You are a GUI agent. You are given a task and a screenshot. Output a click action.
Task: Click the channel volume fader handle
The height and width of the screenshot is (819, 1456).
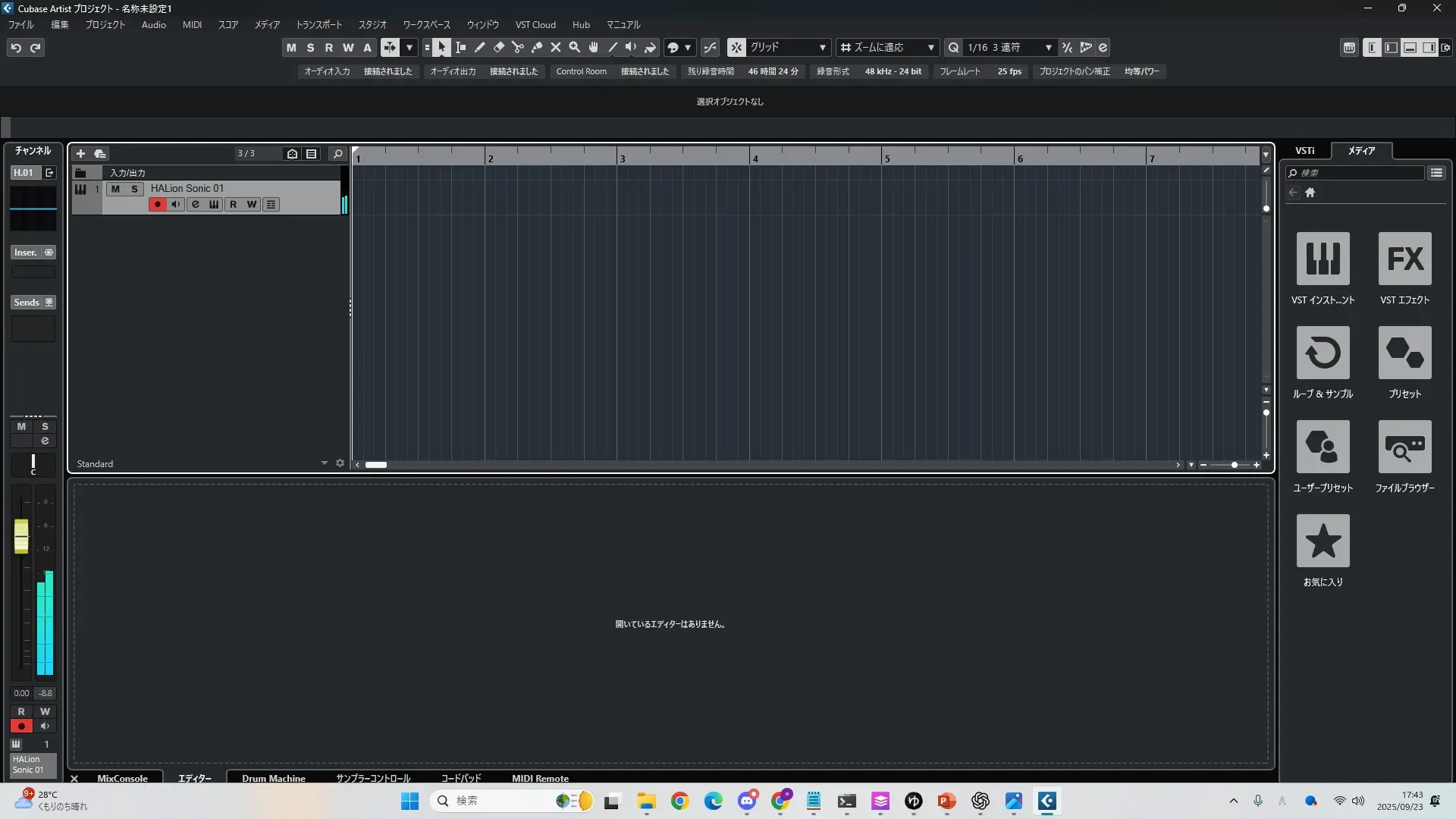(21, 535)
